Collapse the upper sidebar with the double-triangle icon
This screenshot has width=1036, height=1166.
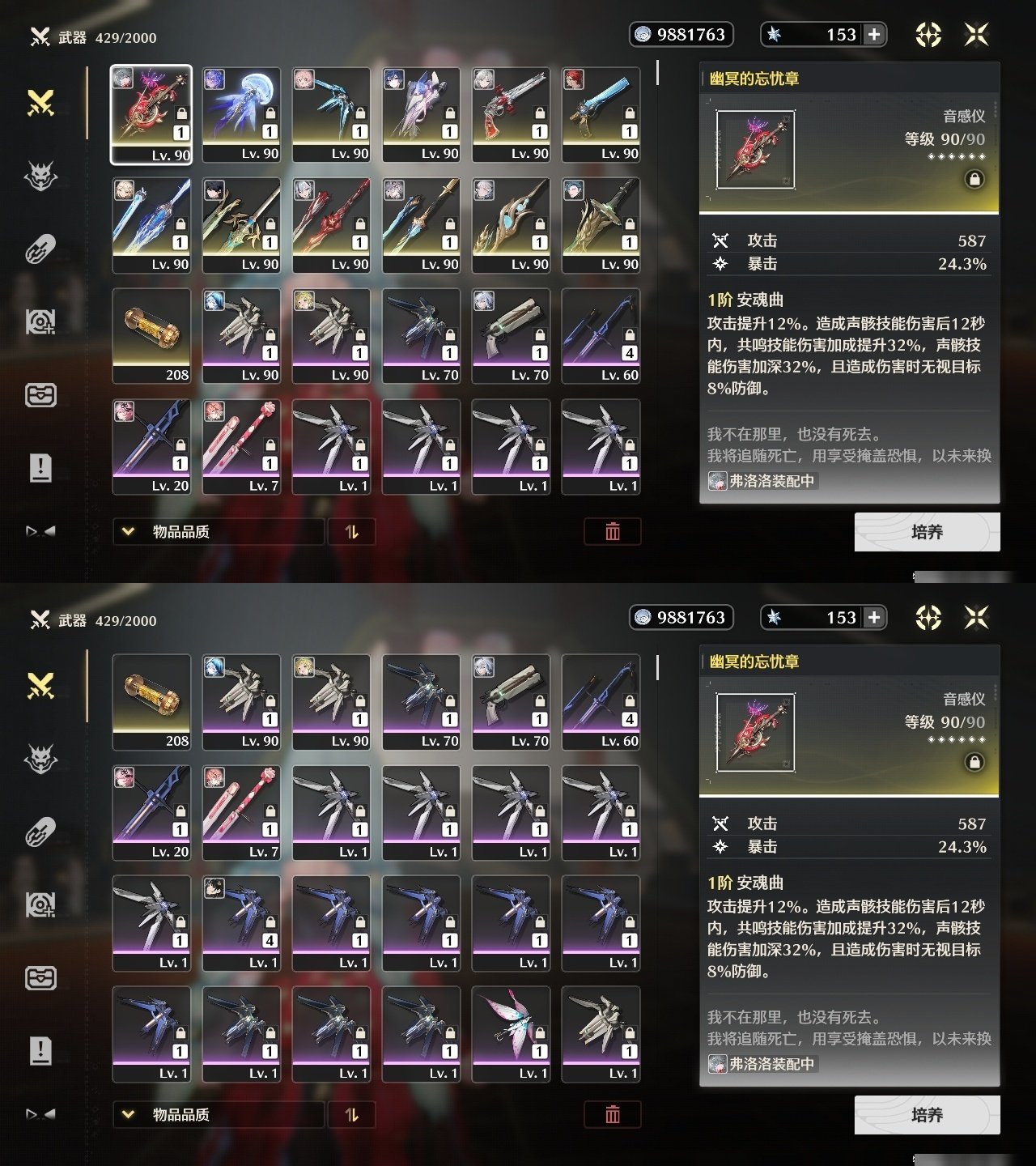[x=40, y=531]
